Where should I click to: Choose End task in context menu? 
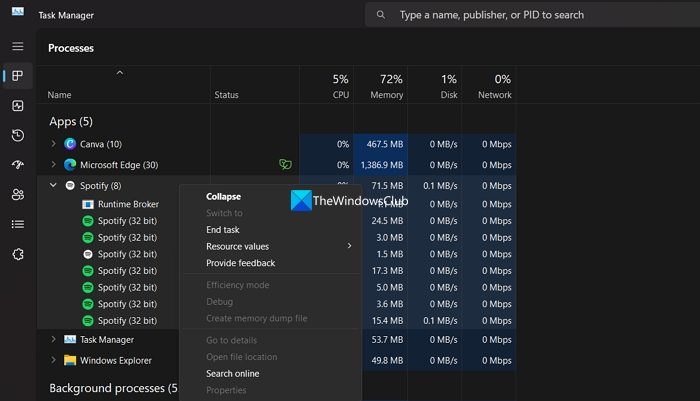click(223, 230)
